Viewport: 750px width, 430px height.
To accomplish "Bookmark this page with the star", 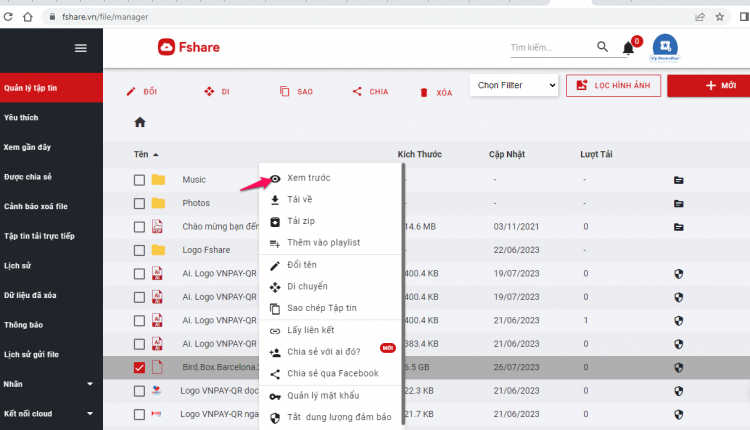I will [719, 17].
